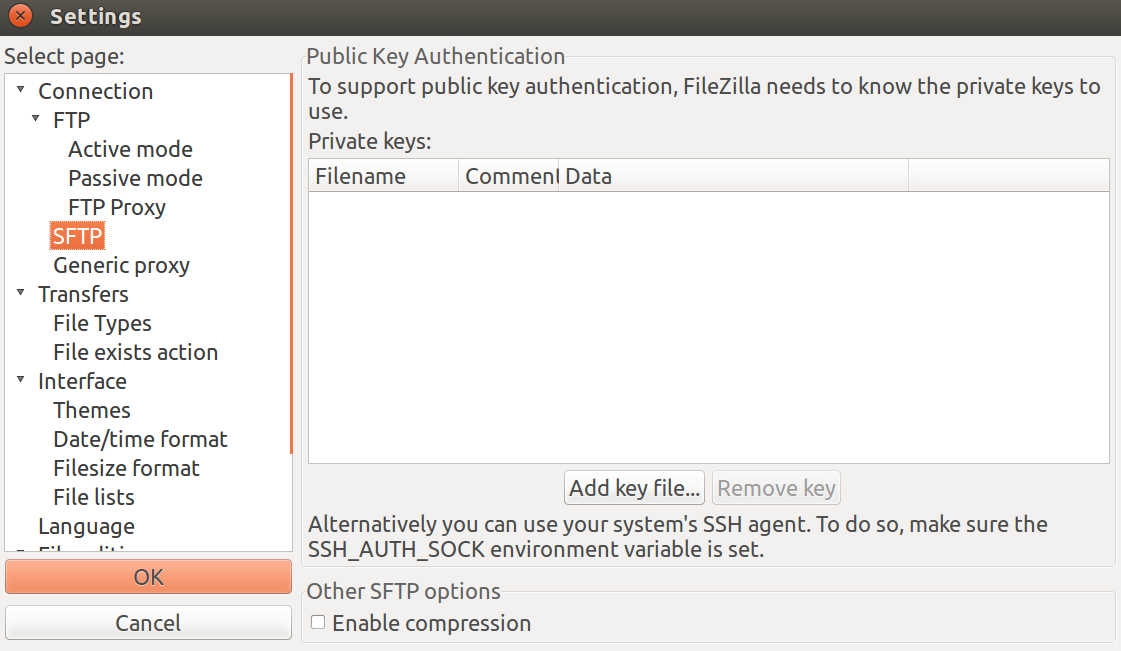The height and width of the screenshot is (651, 1121).
Task: Enable compression for SFTP transfers
Action: [x=317, y=622]
